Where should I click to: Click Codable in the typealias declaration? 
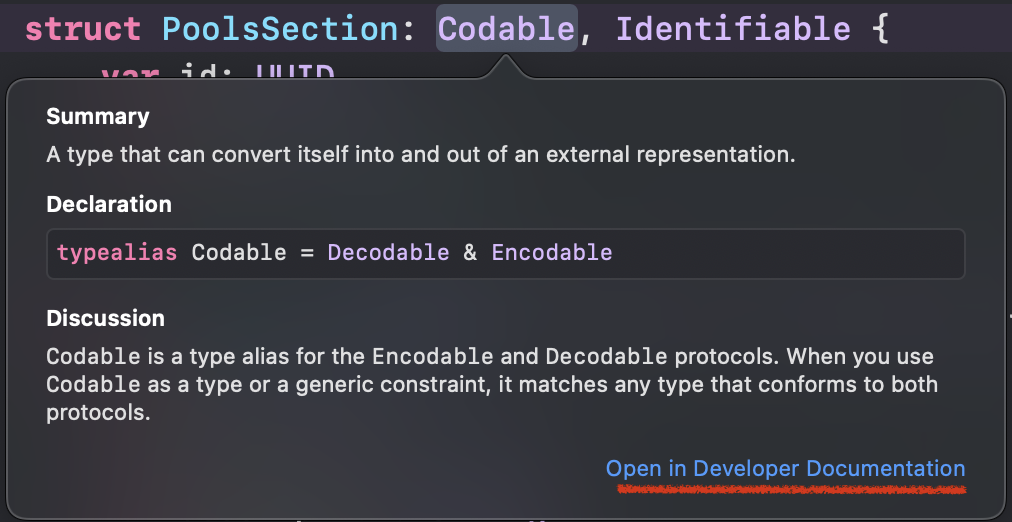(239, 252)
